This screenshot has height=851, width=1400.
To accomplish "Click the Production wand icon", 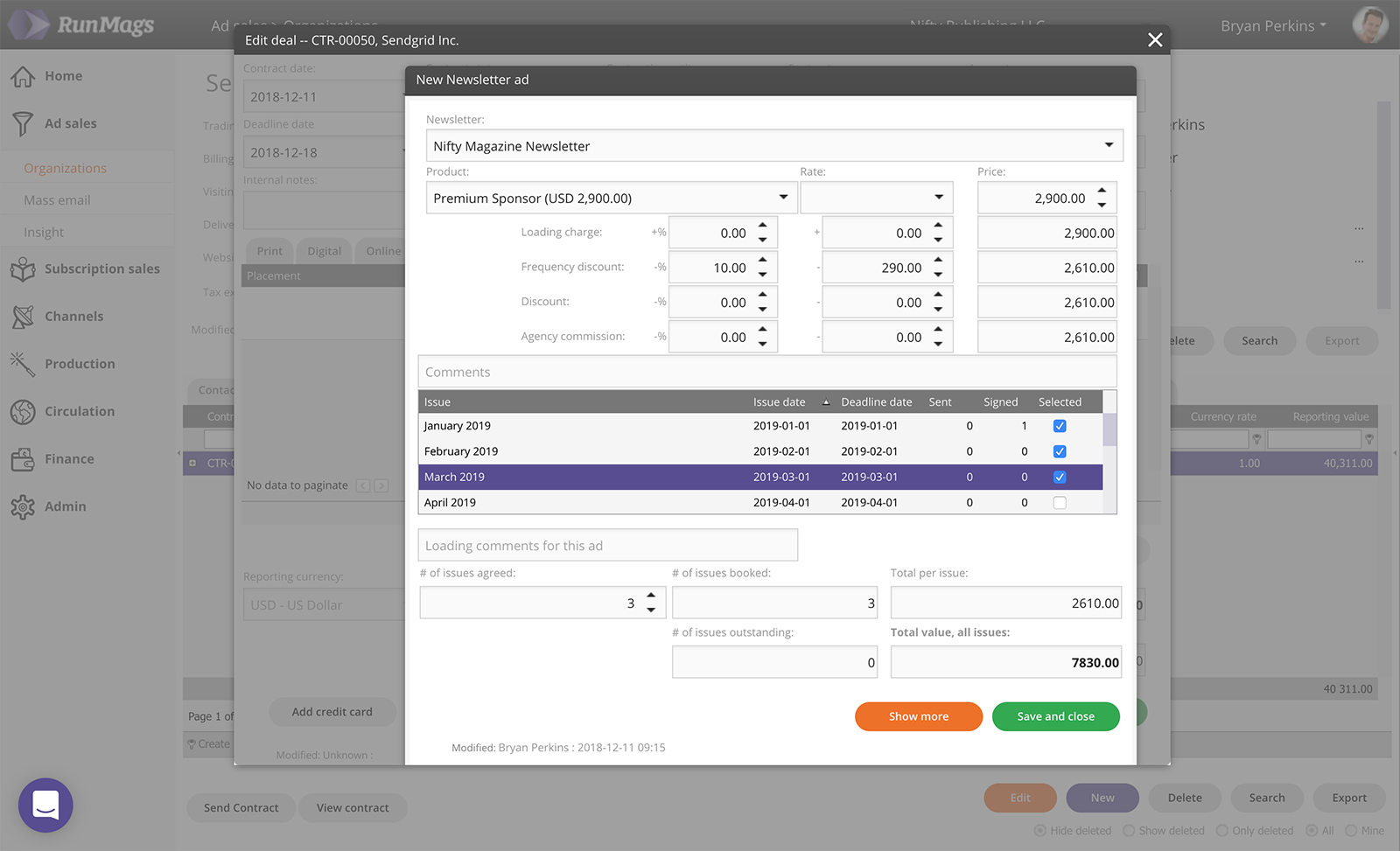I will [x=23, y=364].
